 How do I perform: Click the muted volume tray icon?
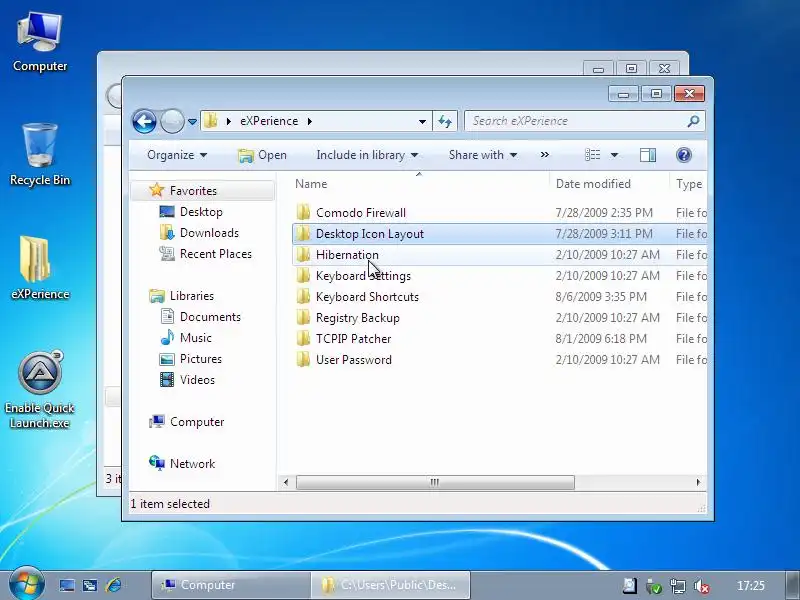point(702,586)
